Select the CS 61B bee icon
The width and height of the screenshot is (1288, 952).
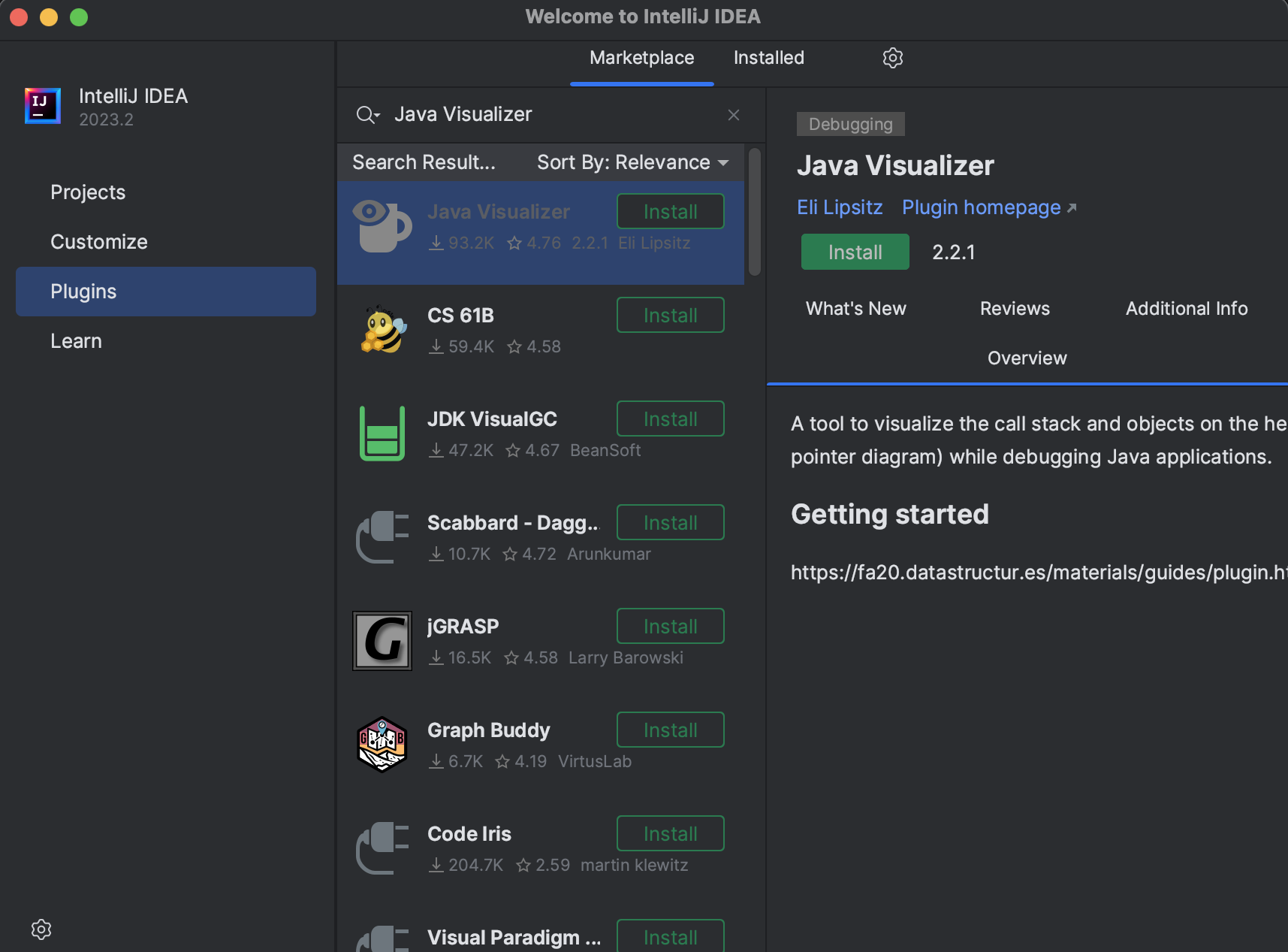383,330
